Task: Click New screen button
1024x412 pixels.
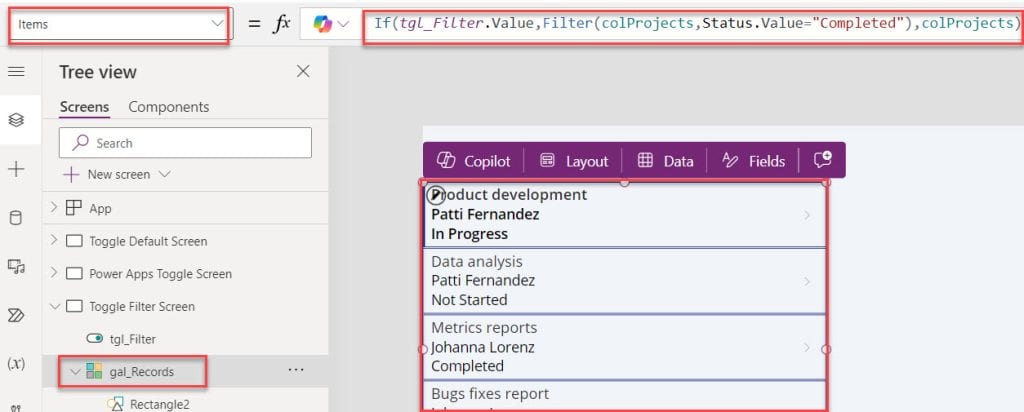Action: 116,174
